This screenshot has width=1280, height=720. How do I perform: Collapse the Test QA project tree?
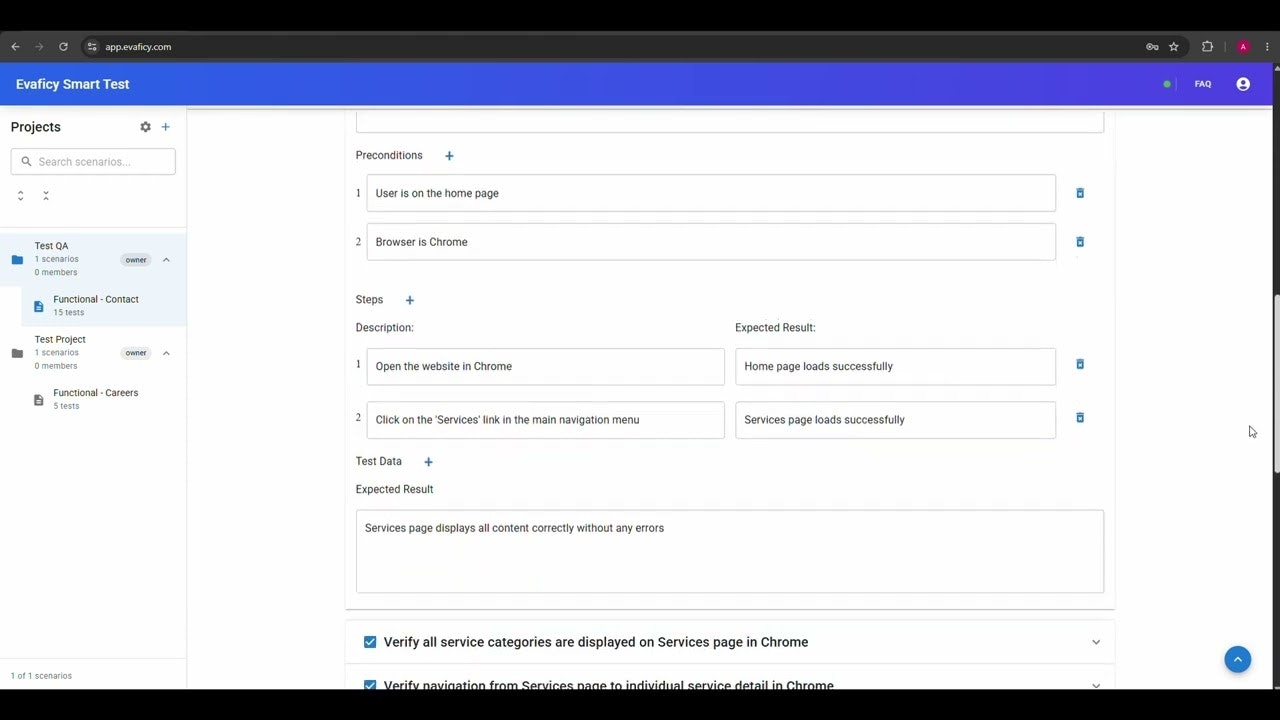click(x=166, y=260)
